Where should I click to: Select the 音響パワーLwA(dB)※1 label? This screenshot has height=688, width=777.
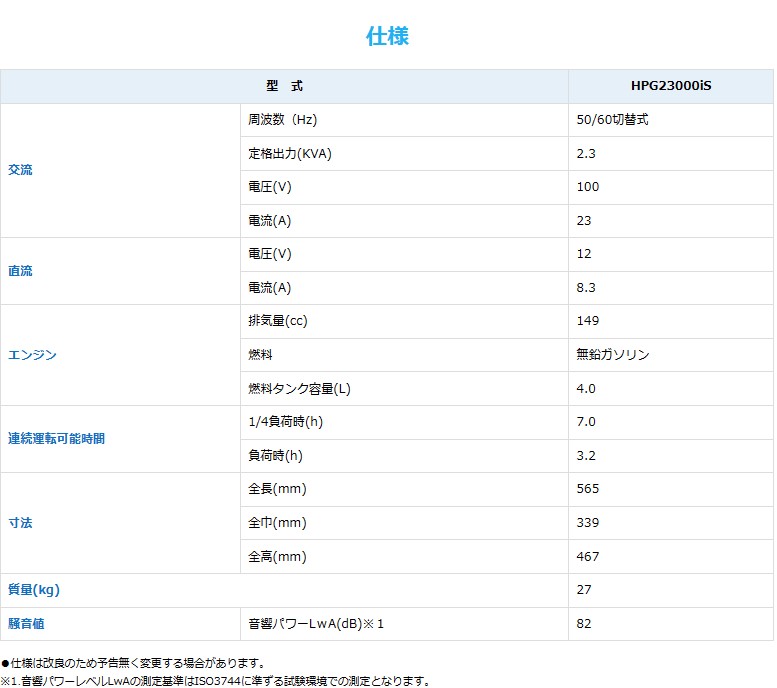tap(316, 624)
